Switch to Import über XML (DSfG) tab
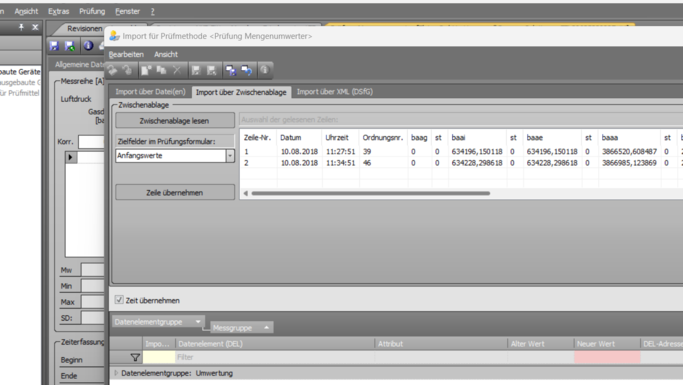 pos(335,92)
